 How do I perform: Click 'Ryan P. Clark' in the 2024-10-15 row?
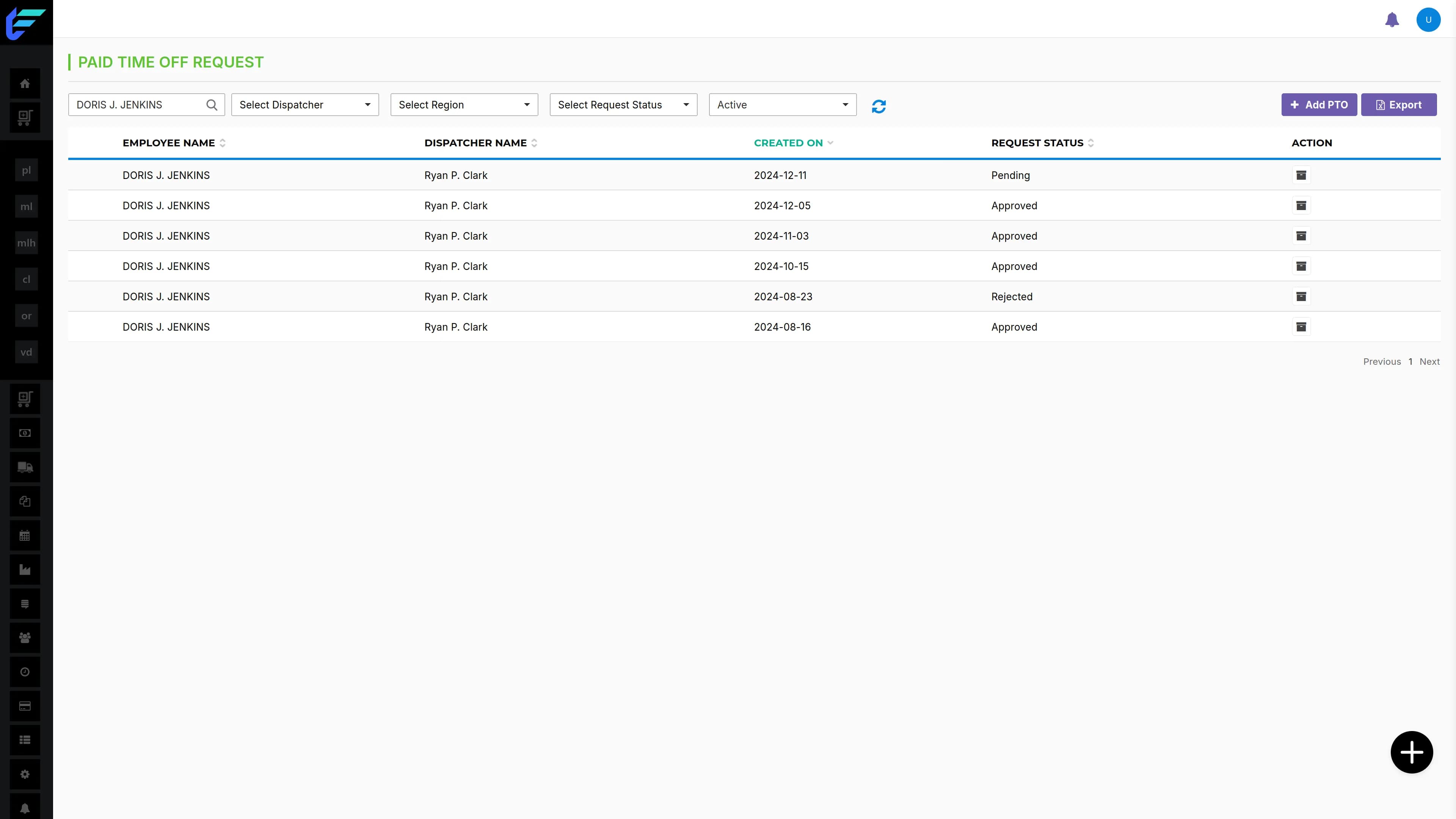(x=455, y=266)
